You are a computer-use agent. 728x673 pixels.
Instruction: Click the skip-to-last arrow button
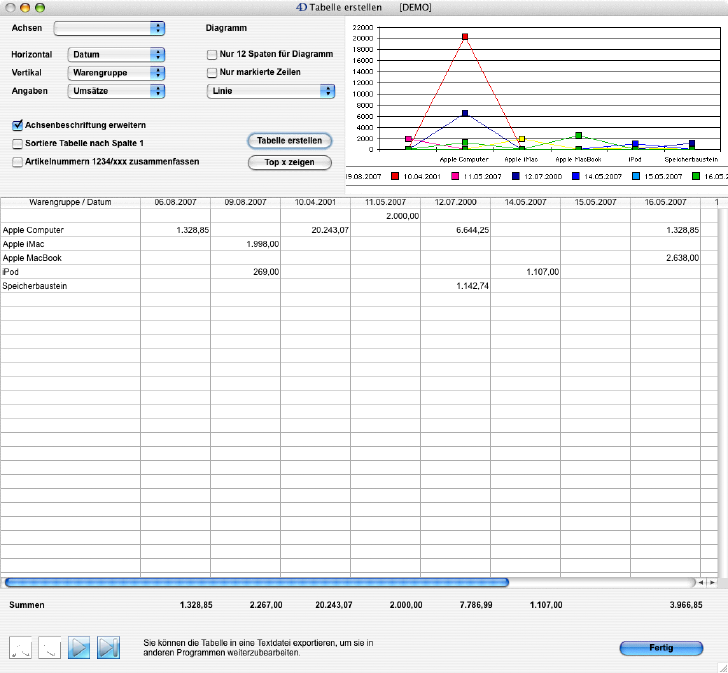[x=108, y=647]
